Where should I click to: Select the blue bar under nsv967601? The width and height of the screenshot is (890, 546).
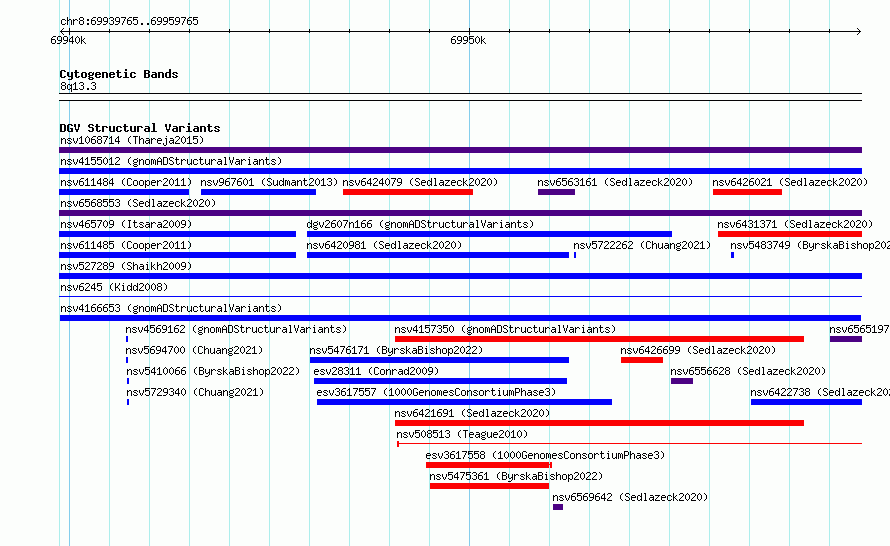coord(258,192)
